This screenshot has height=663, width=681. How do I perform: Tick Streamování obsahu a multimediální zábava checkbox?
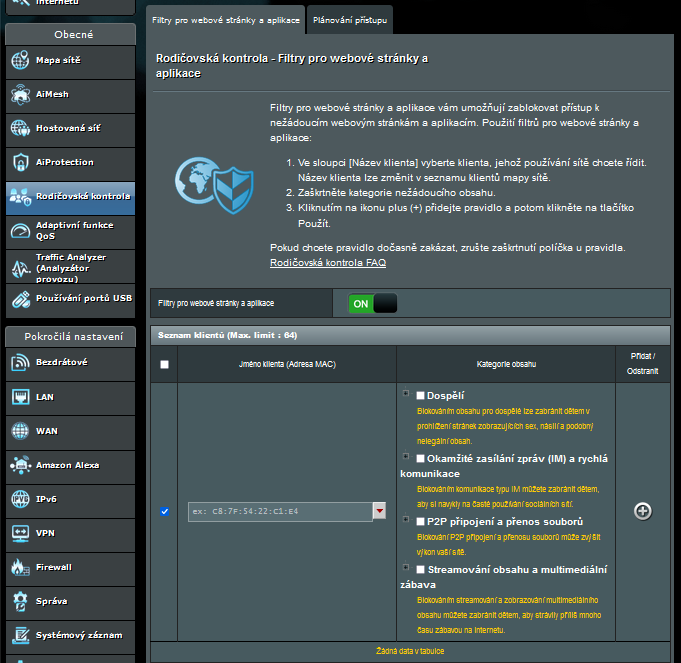point(421,569)
